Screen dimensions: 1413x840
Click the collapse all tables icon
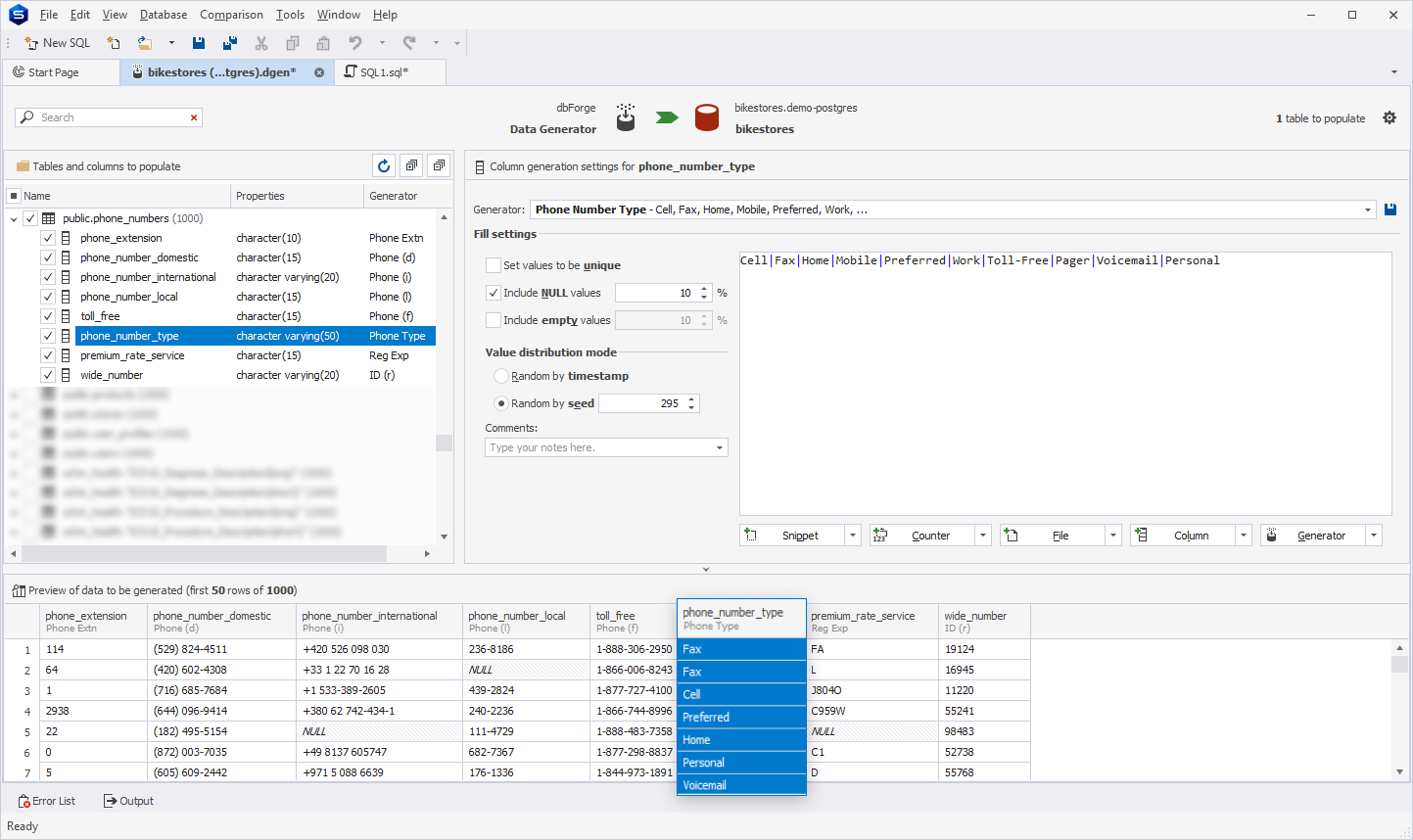439,165
